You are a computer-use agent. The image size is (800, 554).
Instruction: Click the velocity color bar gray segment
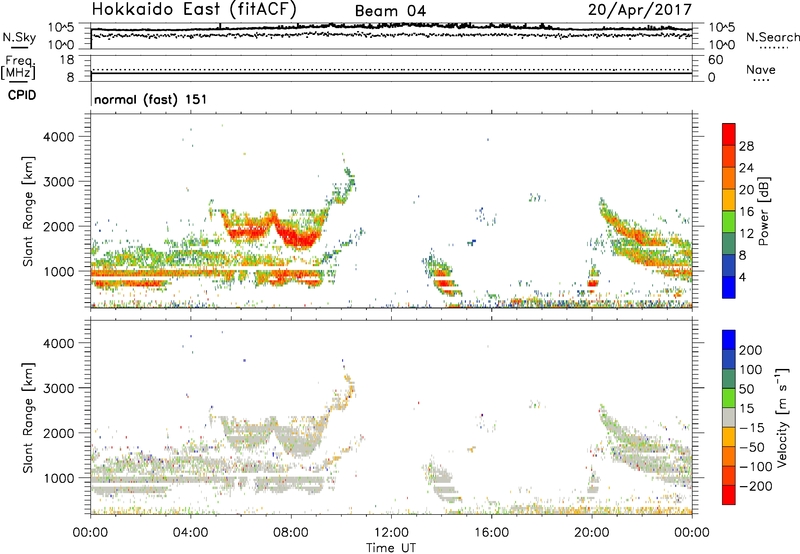pos(729,417)
